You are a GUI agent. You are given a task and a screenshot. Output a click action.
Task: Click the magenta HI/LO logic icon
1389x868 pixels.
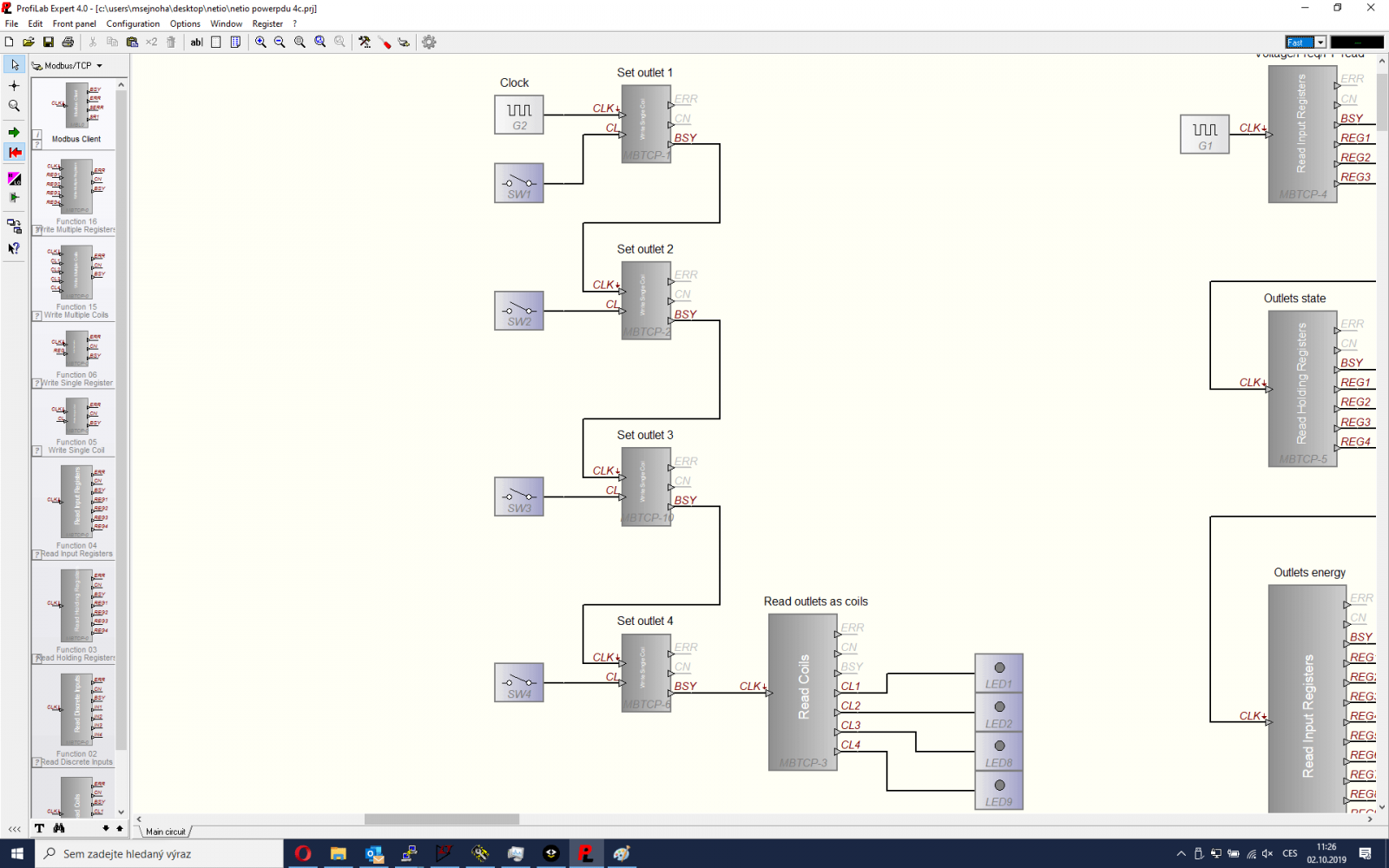click(14, 179)
